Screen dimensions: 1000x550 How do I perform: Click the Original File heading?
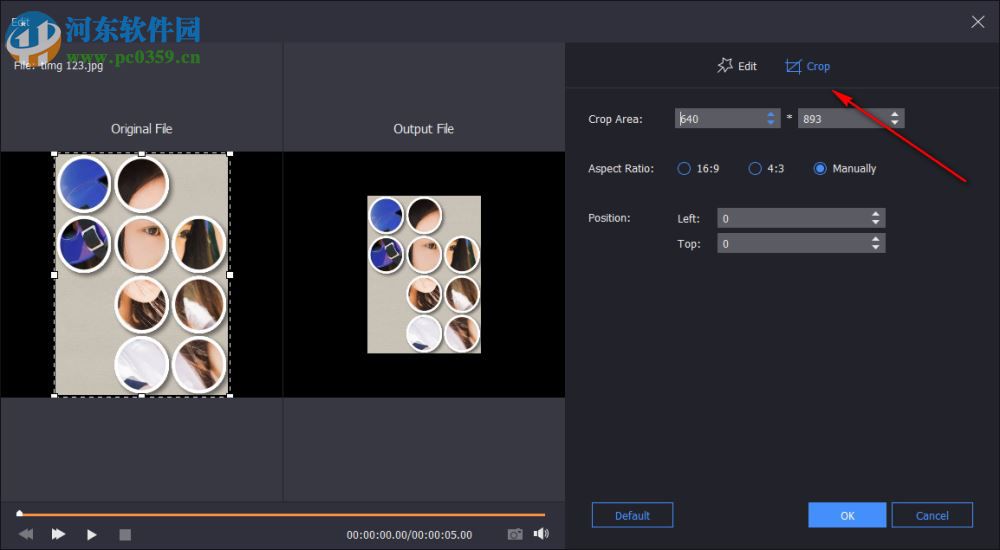click(142, 129)
